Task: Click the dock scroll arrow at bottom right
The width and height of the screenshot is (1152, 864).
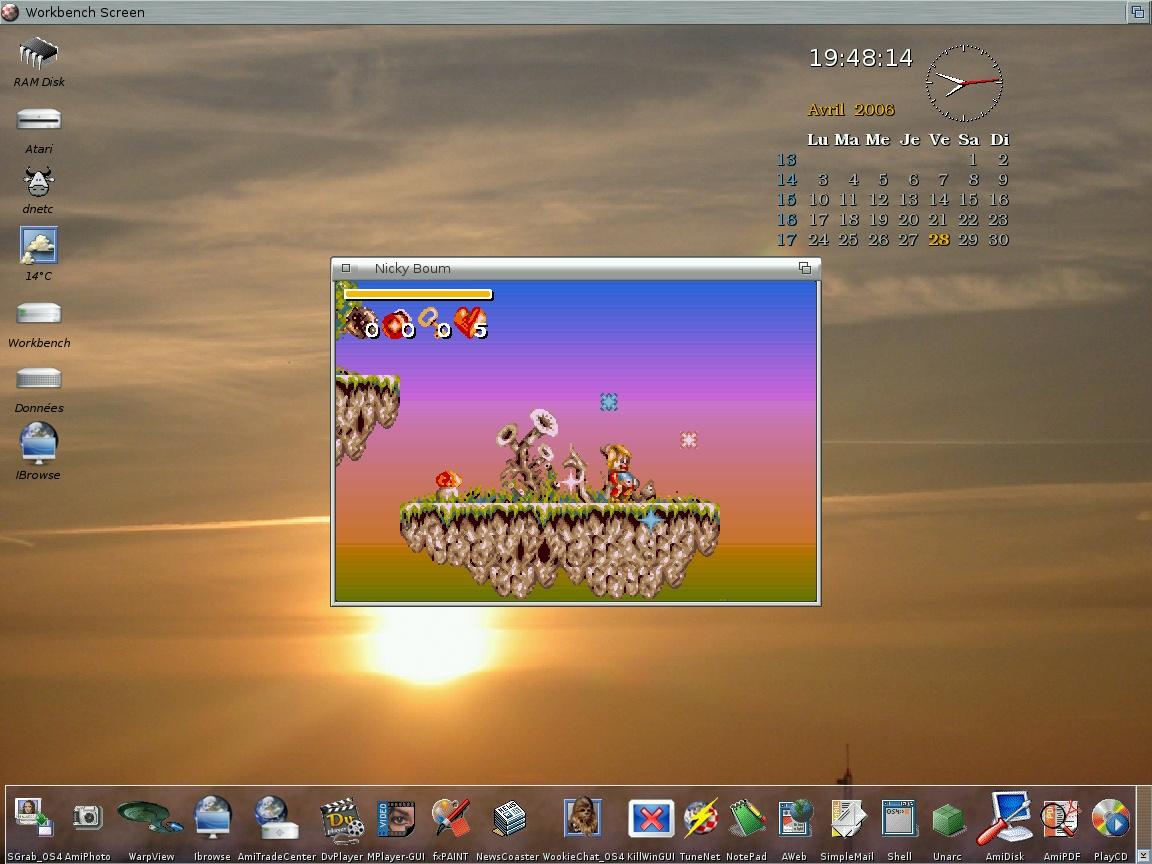Action: pos(1143,856)
